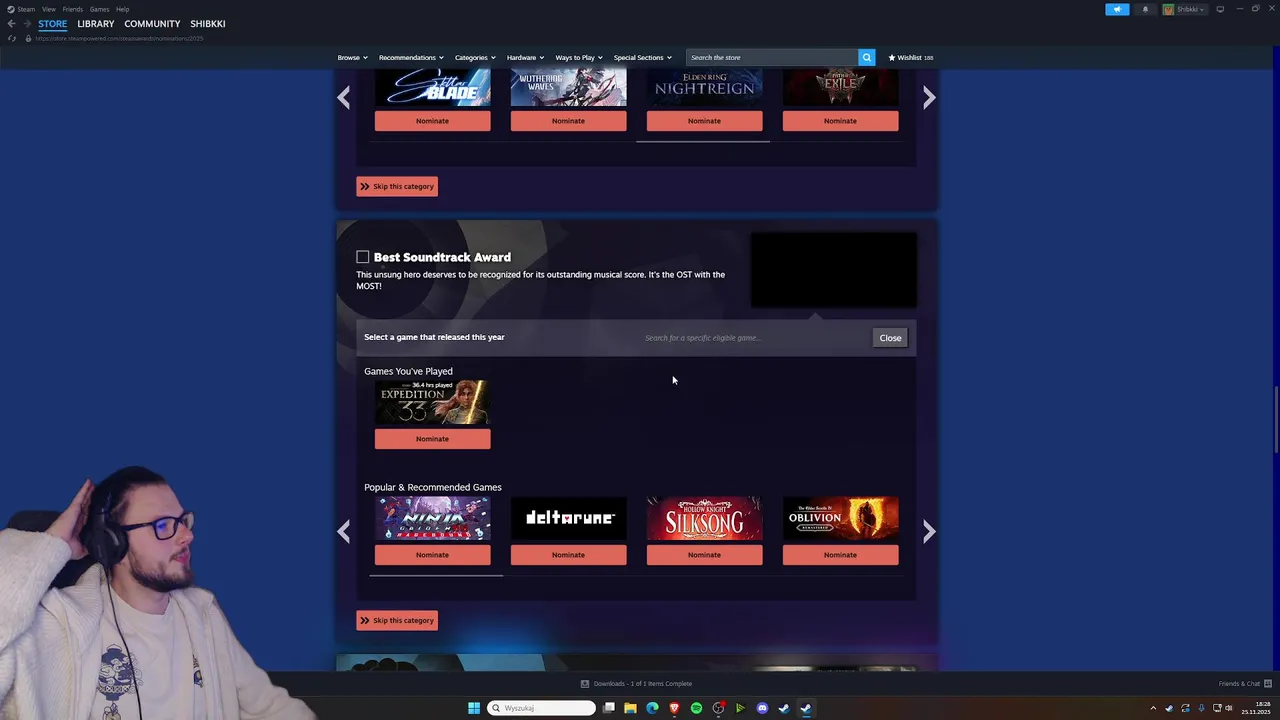Expand the Recommendations dropdown

[x=411, y=57]
